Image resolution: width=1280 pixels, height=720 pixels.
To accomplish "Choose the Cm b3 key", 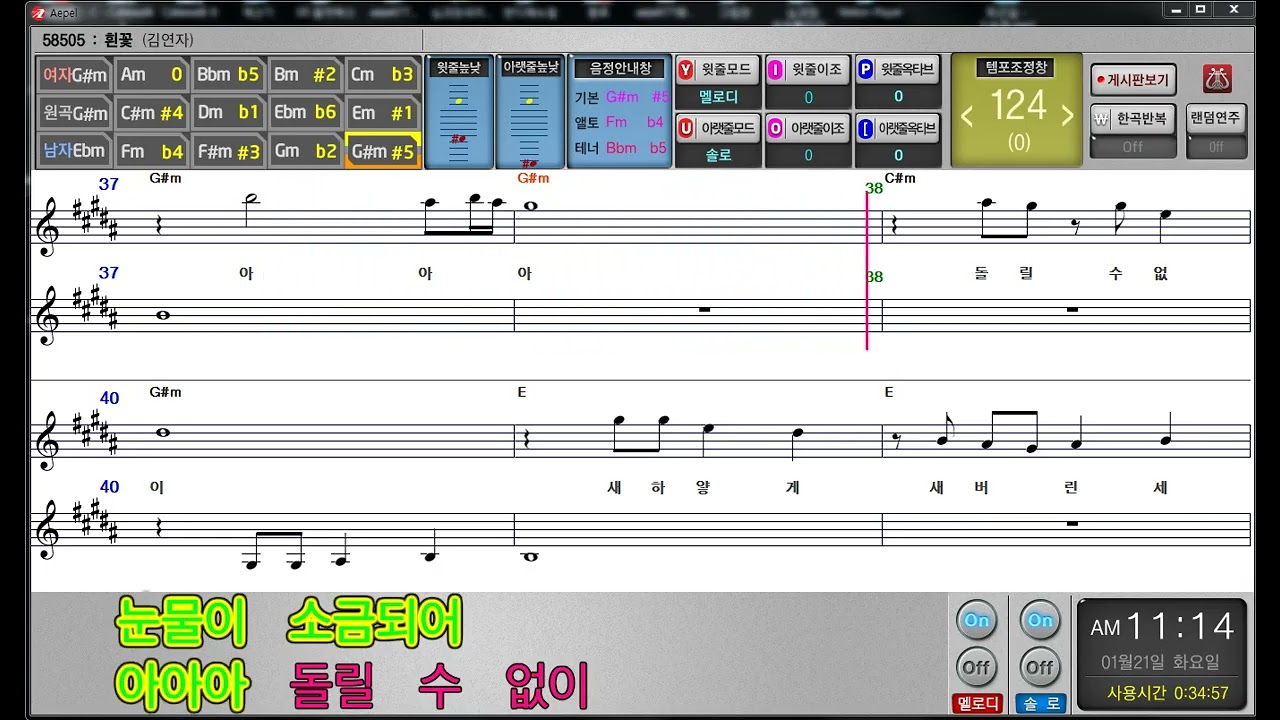I will [382, 75].
